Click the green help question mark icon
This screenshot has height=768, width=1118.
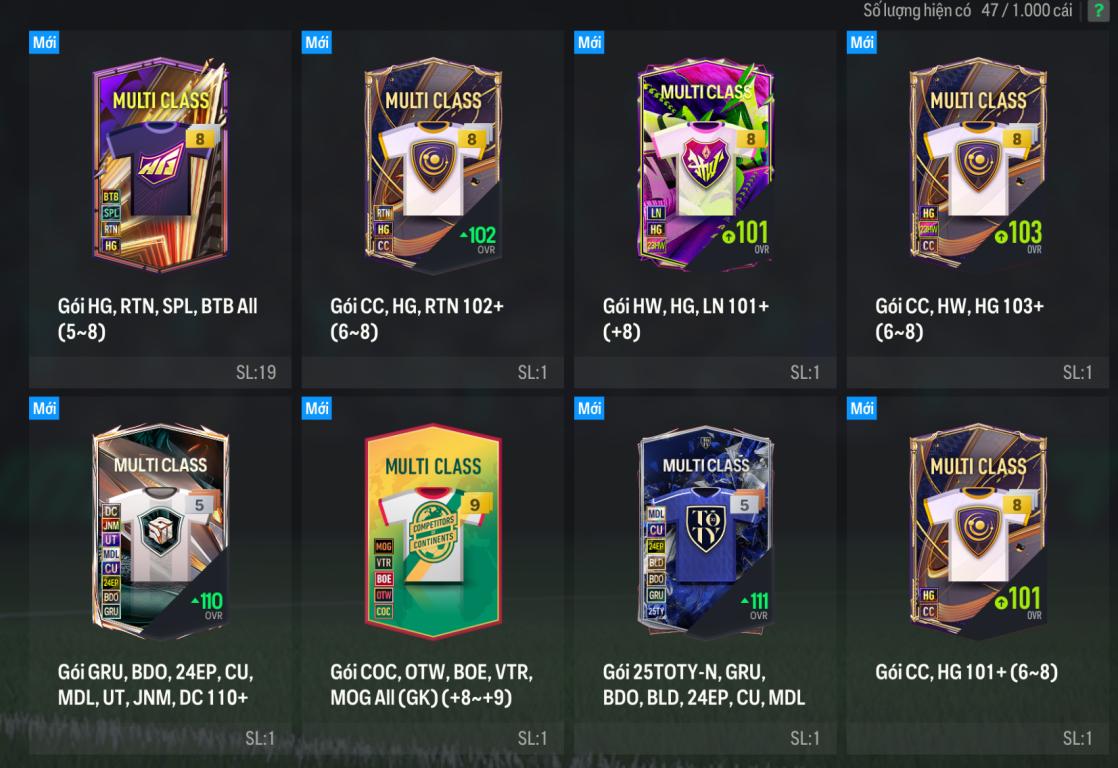pyautogui.click(x=1099, y=11)
